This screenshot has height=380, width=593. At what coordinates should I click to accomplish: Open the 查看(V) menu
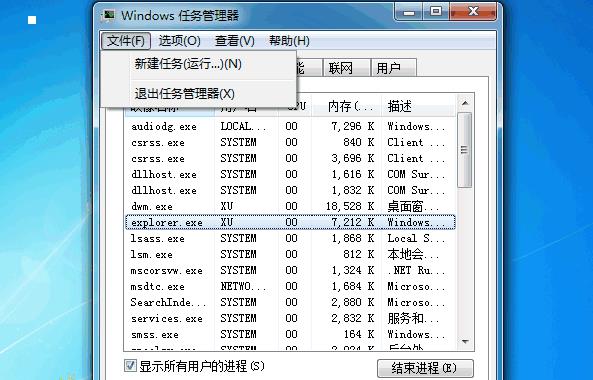234,41
